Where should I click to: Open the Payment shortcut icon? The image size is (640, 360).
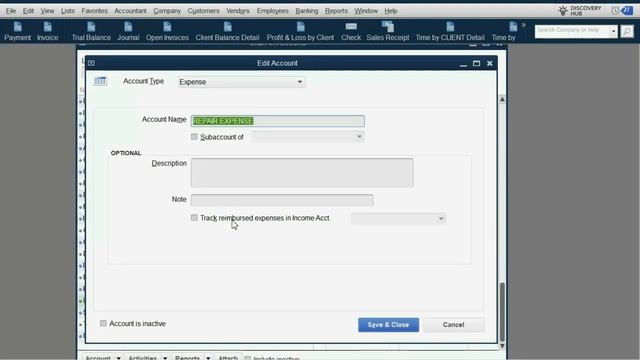click(18, 31)
